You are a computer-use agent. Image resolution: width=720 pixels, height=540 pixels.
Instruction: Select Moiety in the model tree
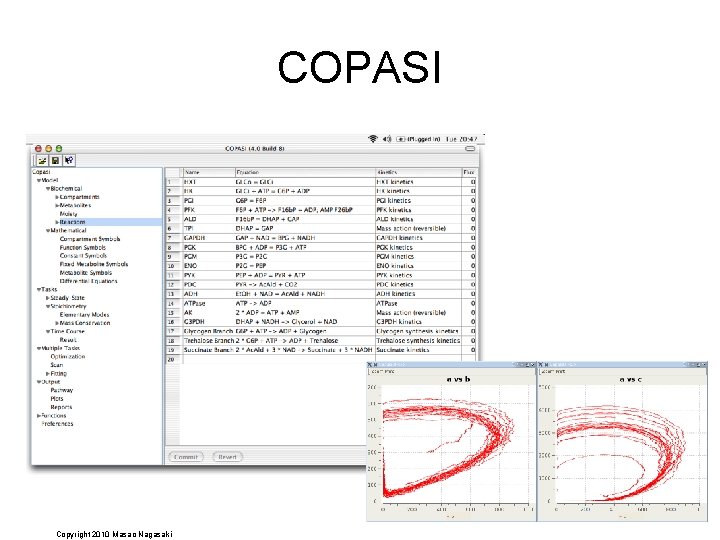(x=68, y=214)
